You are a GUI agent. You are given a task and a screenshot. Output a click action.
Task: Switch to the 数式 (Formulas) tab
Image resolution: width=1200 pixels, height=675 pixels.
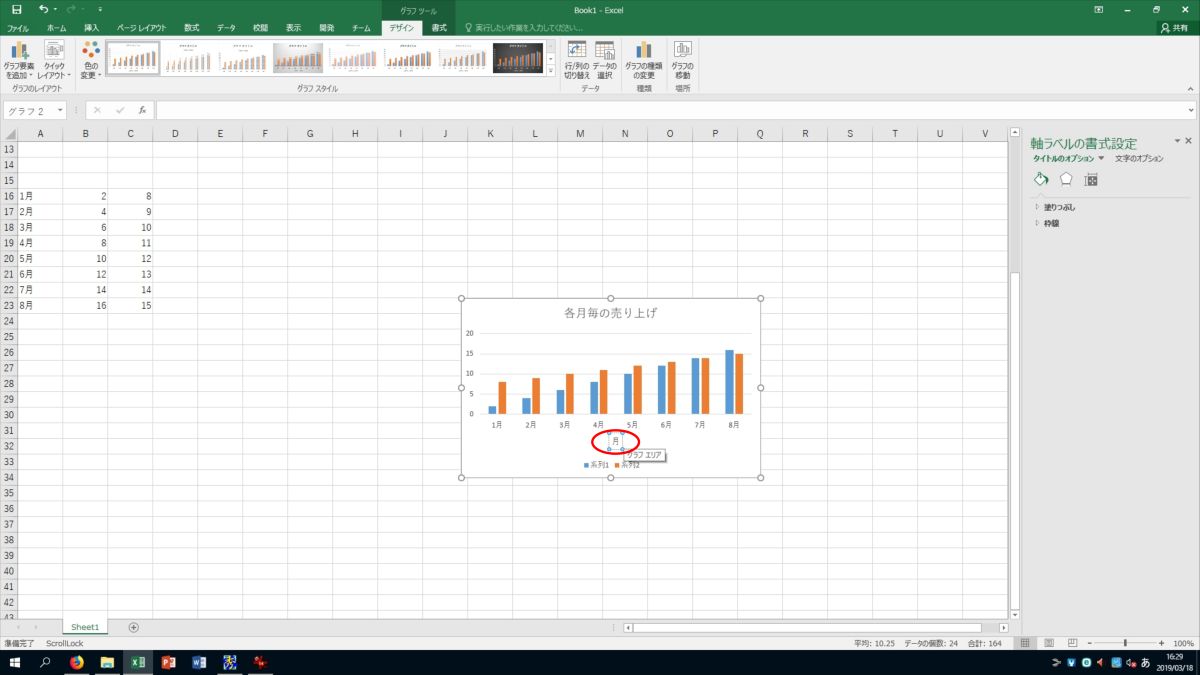coord(191,28)
